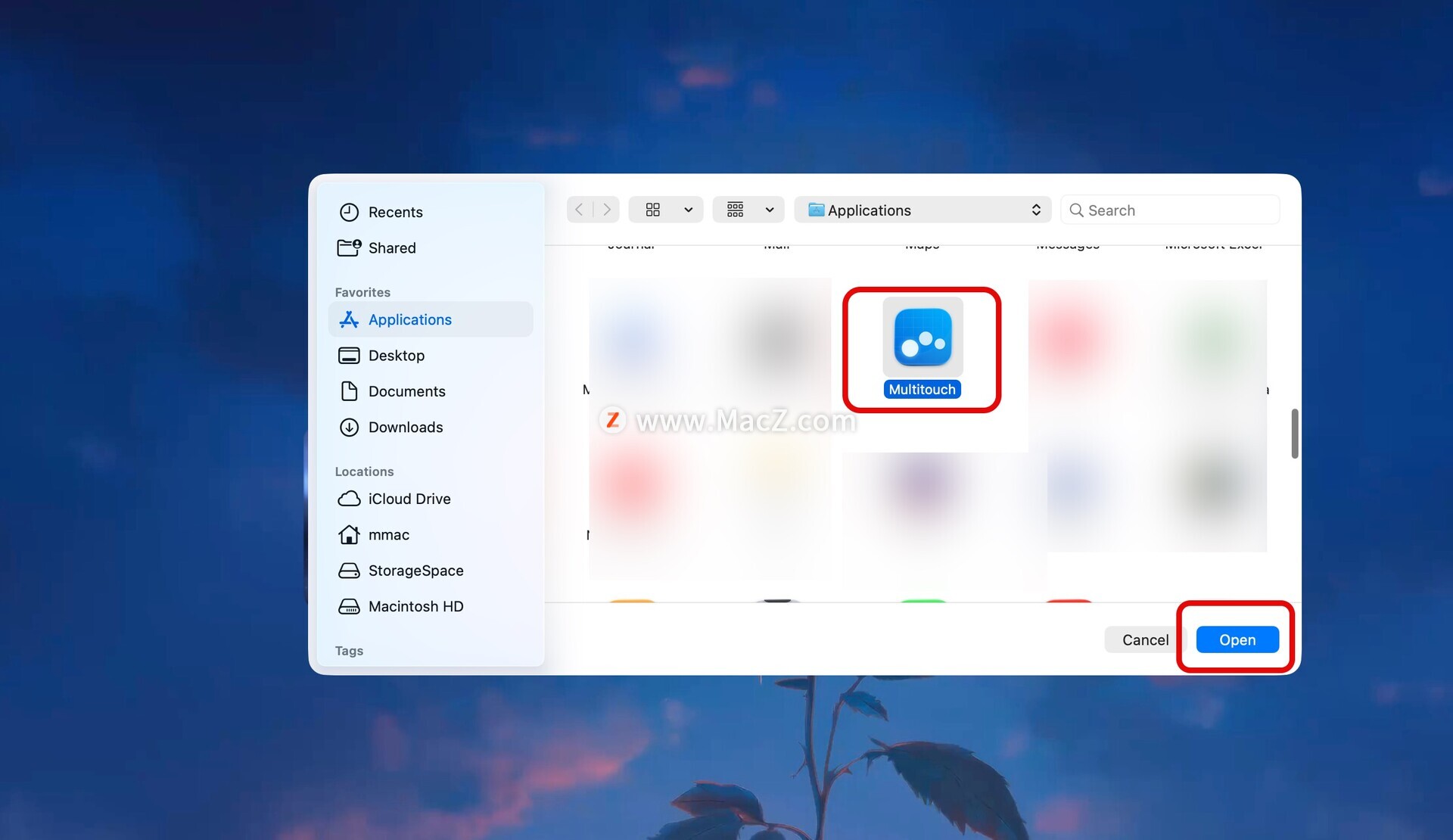Screen dimensions: 1453x840
Task: Select Applications under Favorites
Action: (431, 319)
